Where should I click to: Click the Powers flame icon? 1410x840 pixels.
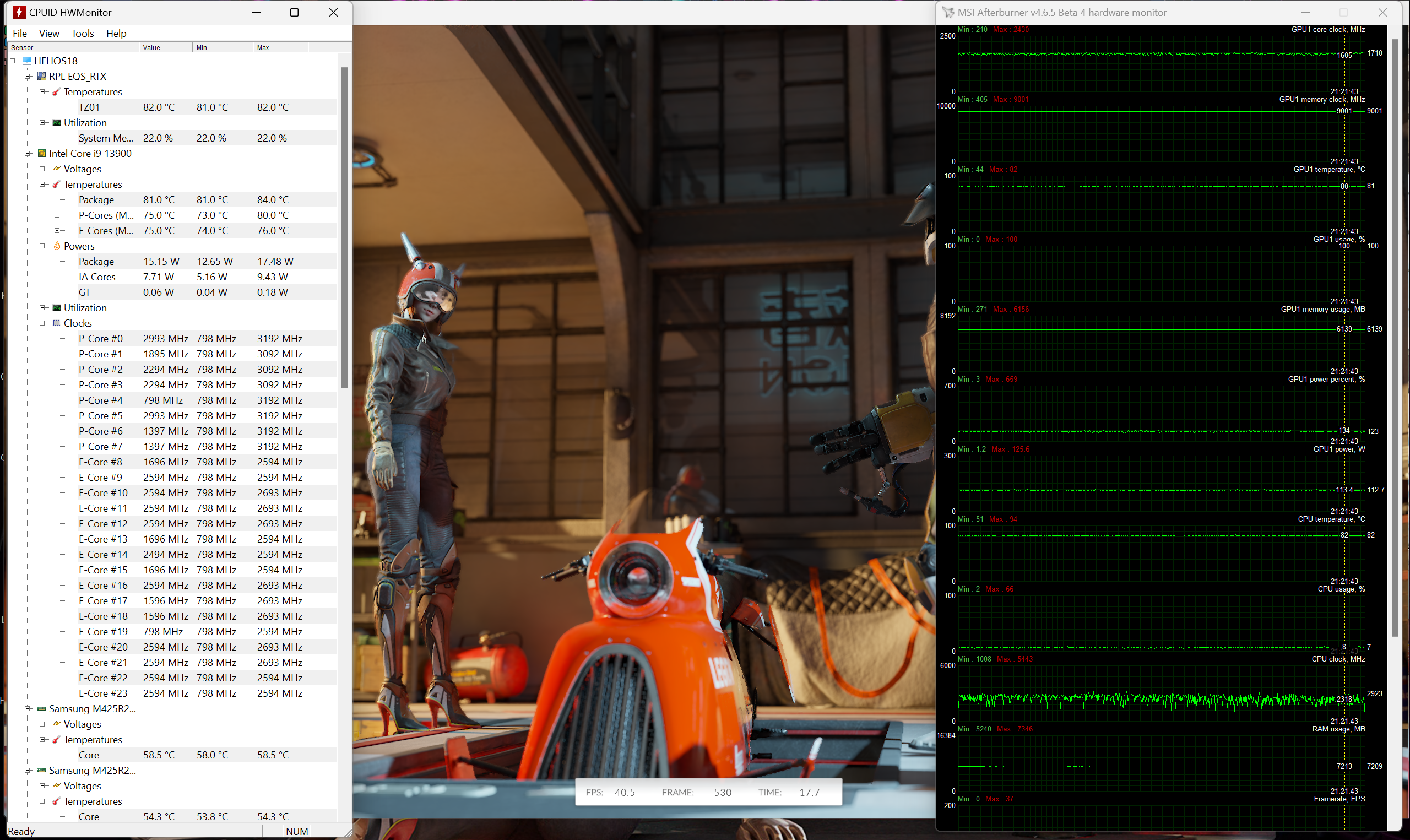(57, 246)
